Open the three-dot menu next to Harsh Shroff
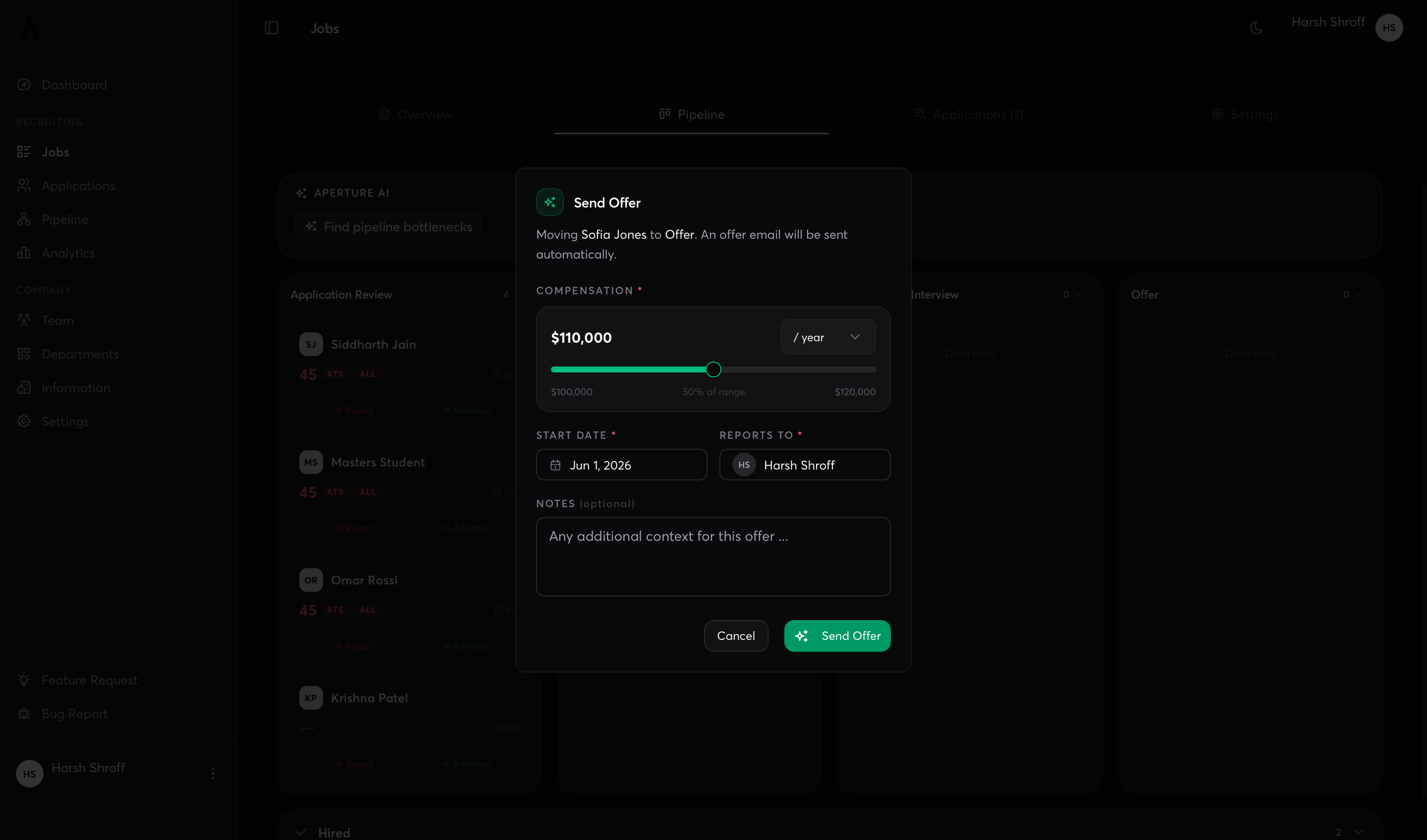The height and width of the screenshot is (840, 1427). (x=213, y=774)
